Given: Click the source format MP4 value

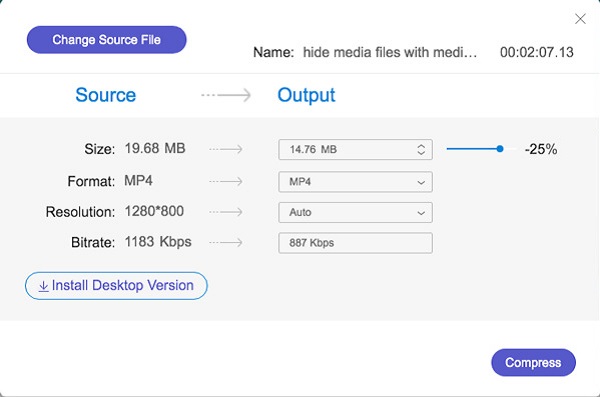Looking at the screenshot, I should pyautogui.click(x=138, y=181).
